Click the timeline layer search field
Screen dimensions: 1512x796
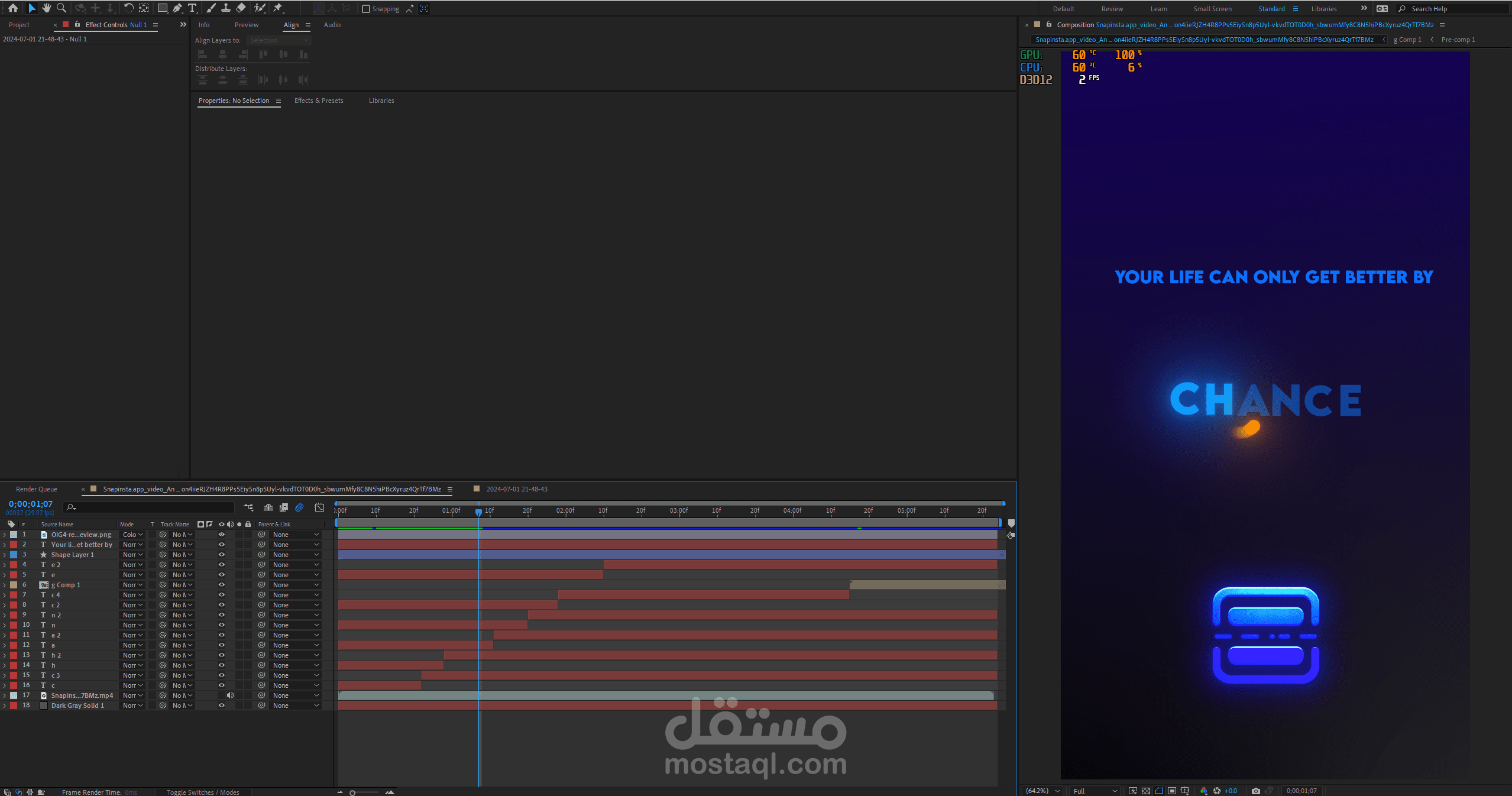(154, 507)
